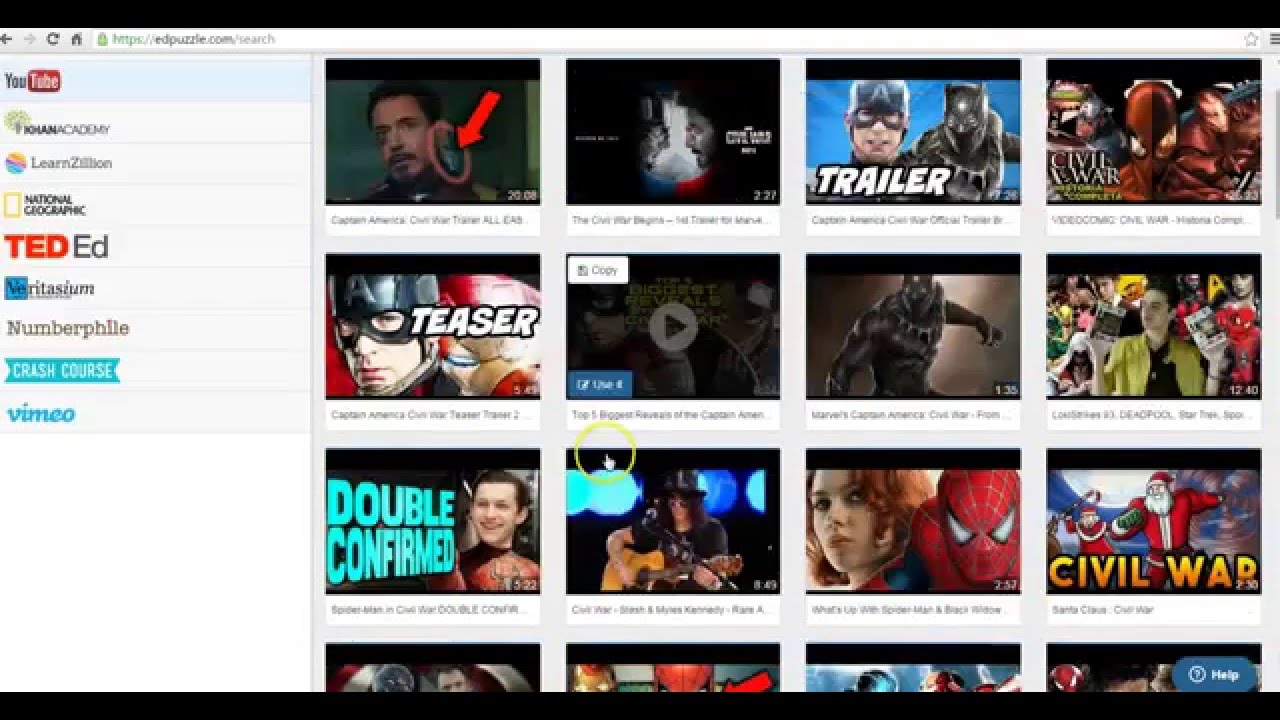Select the National Geographic source
The image size is (1280, 720).
click(155, 205)
